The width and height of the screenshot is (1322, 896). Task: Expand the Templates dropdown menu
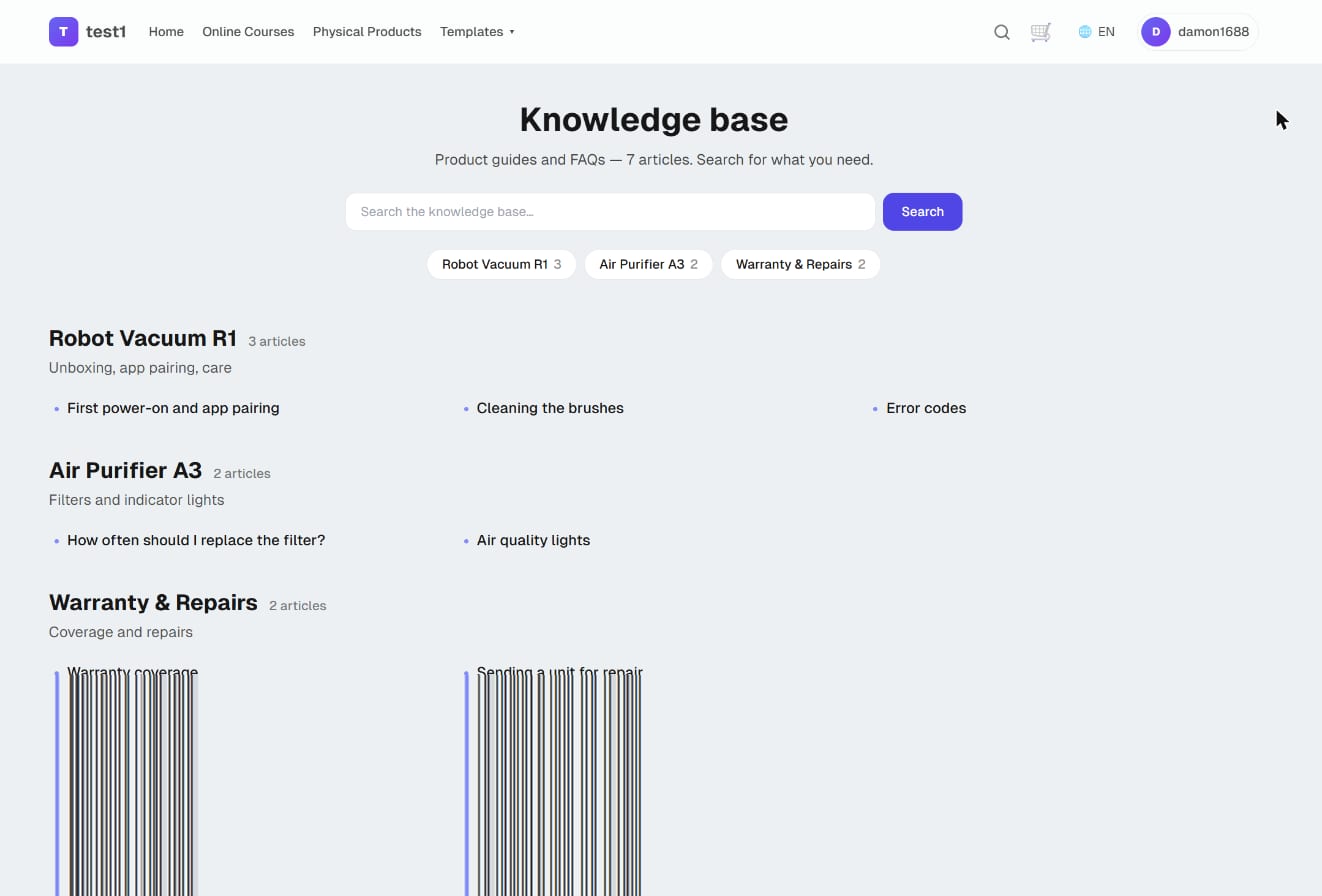[x=477, y=32]
